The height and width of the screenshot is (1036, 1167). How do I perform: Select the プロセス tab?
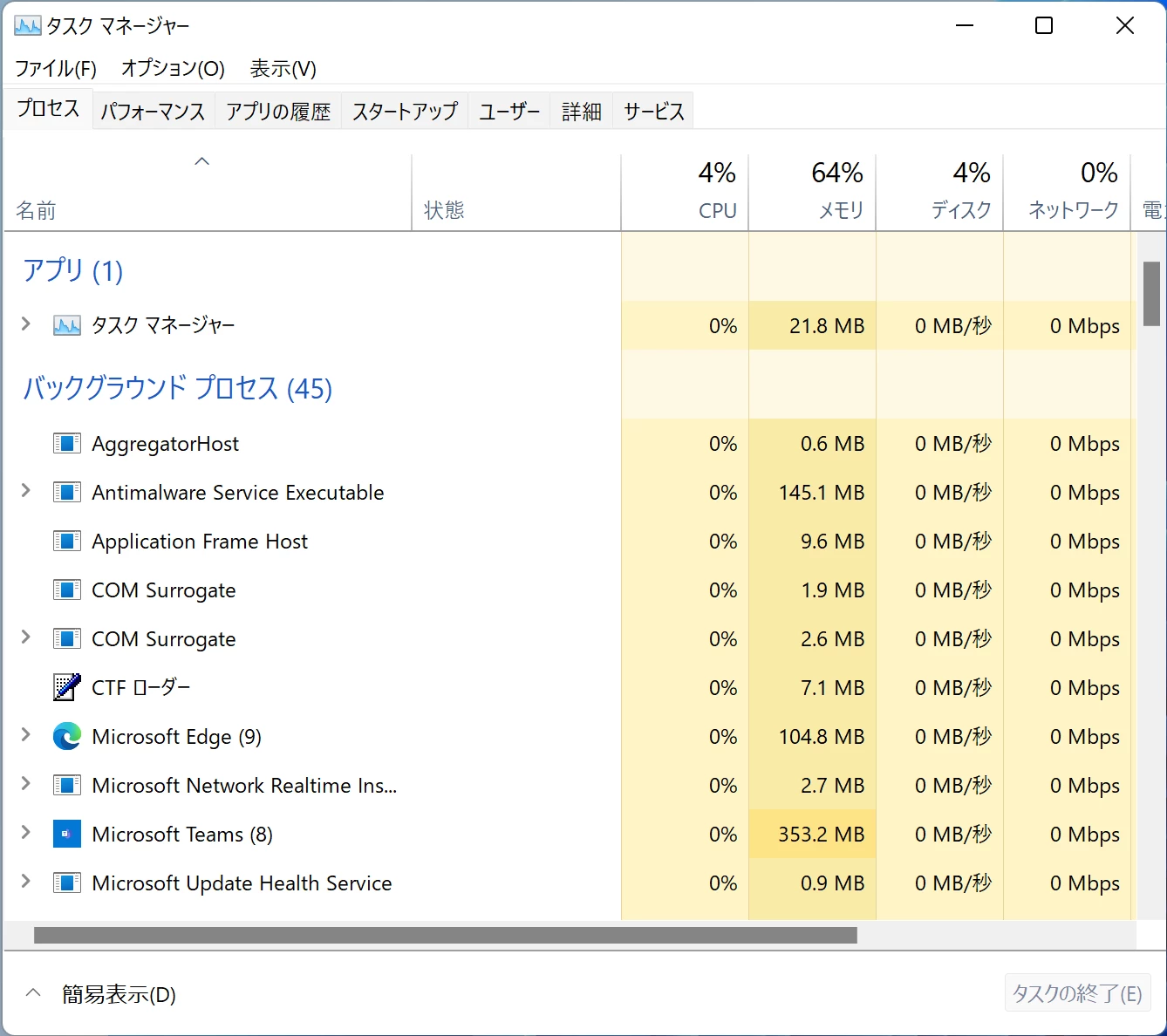(48, 108)
